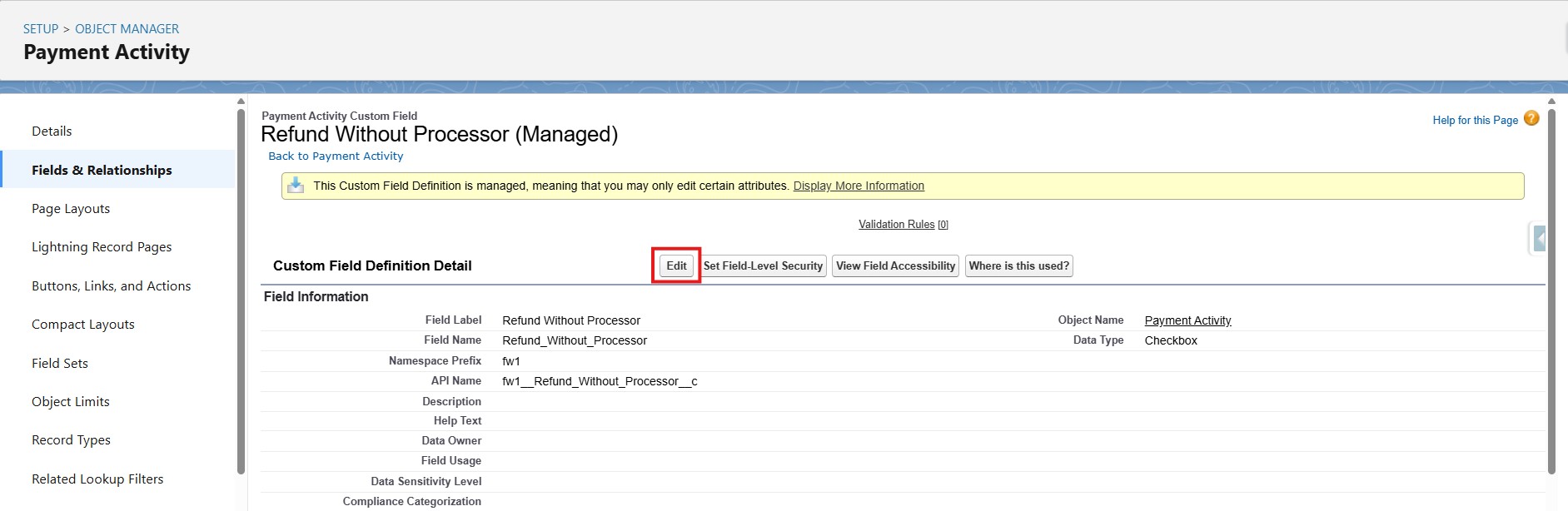Switch to Page Layouts section
This screenshot has height=511, width=1568.
click(71, 209)
